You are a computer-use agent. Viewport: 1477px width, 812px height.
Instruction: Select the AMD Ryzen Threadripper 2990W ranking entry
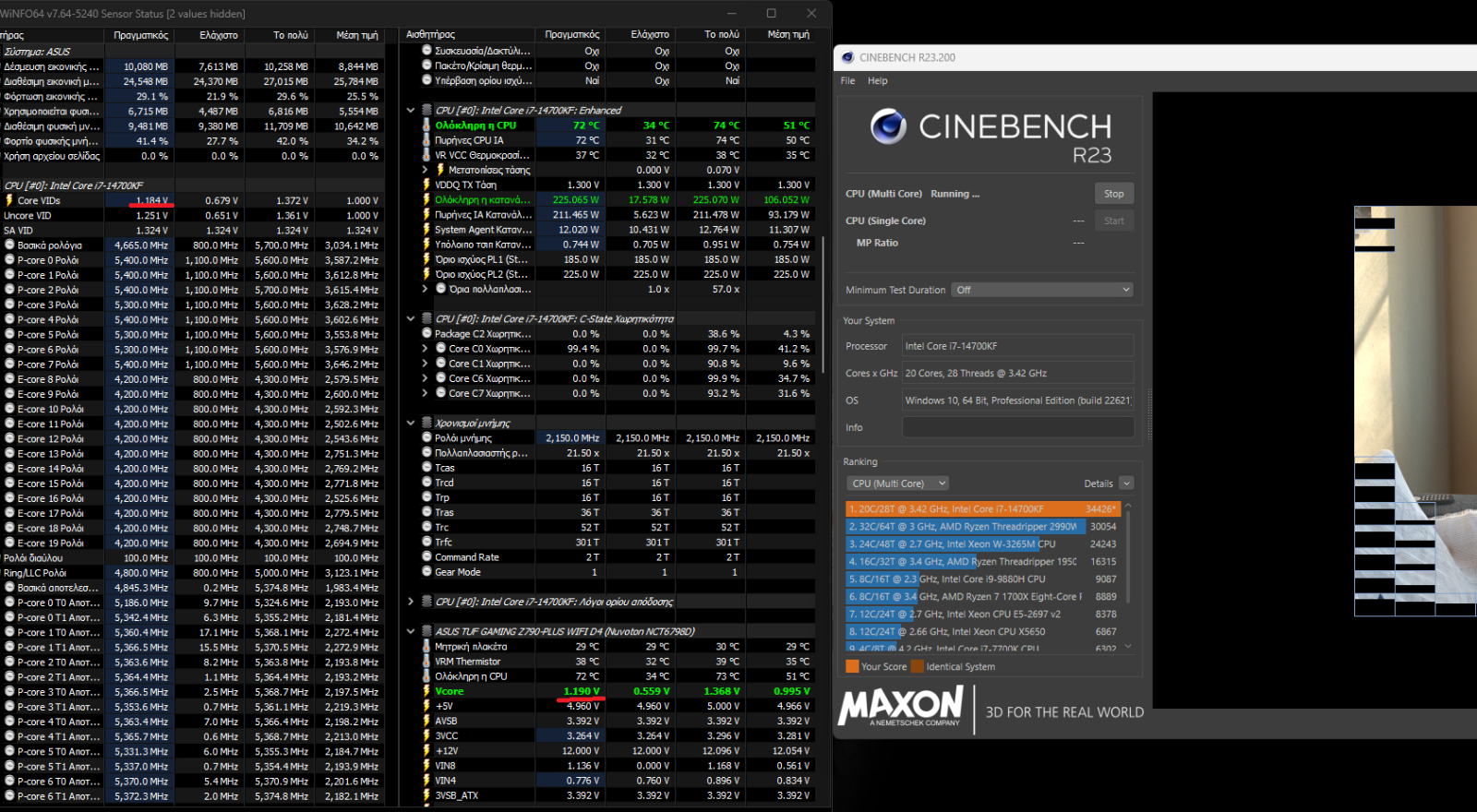point(982,527)
